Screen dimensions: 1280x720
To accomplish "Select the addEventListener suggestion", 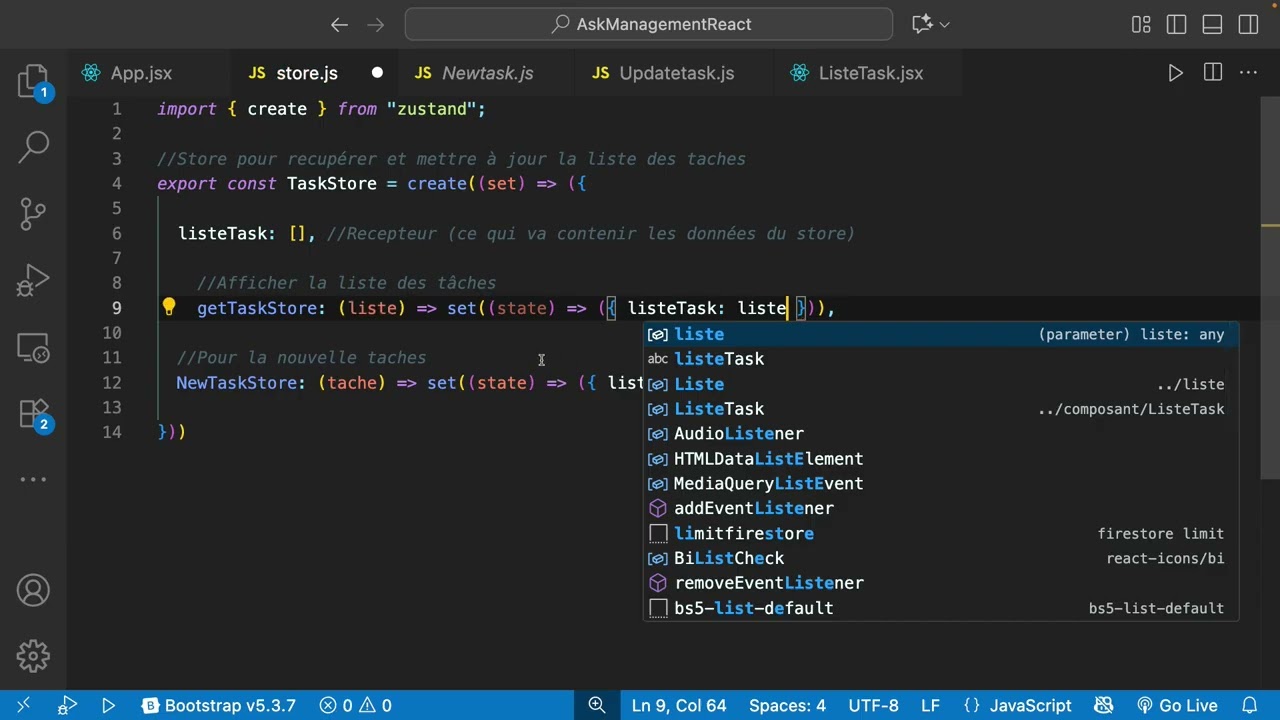I will [x=941, y=508].
